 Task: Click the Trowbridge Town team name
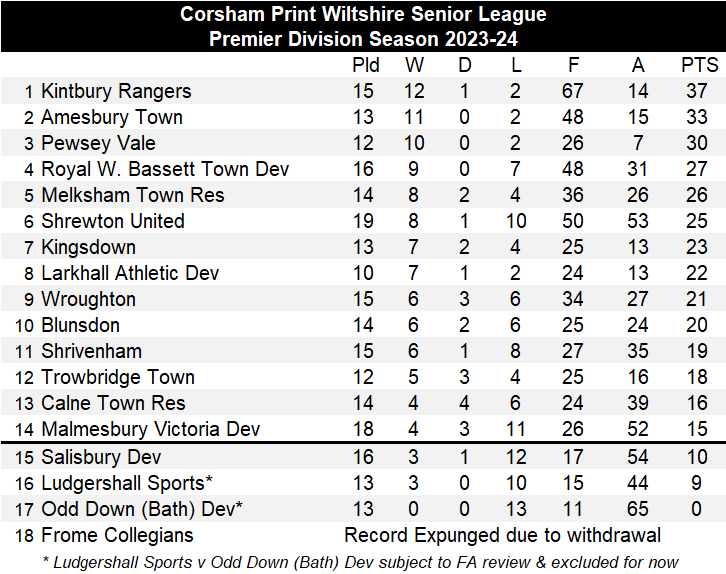118,377
